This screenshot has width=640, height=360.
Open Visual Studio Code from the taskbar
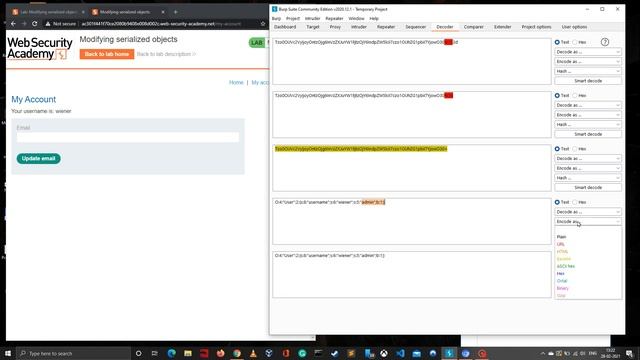(400, 353)
